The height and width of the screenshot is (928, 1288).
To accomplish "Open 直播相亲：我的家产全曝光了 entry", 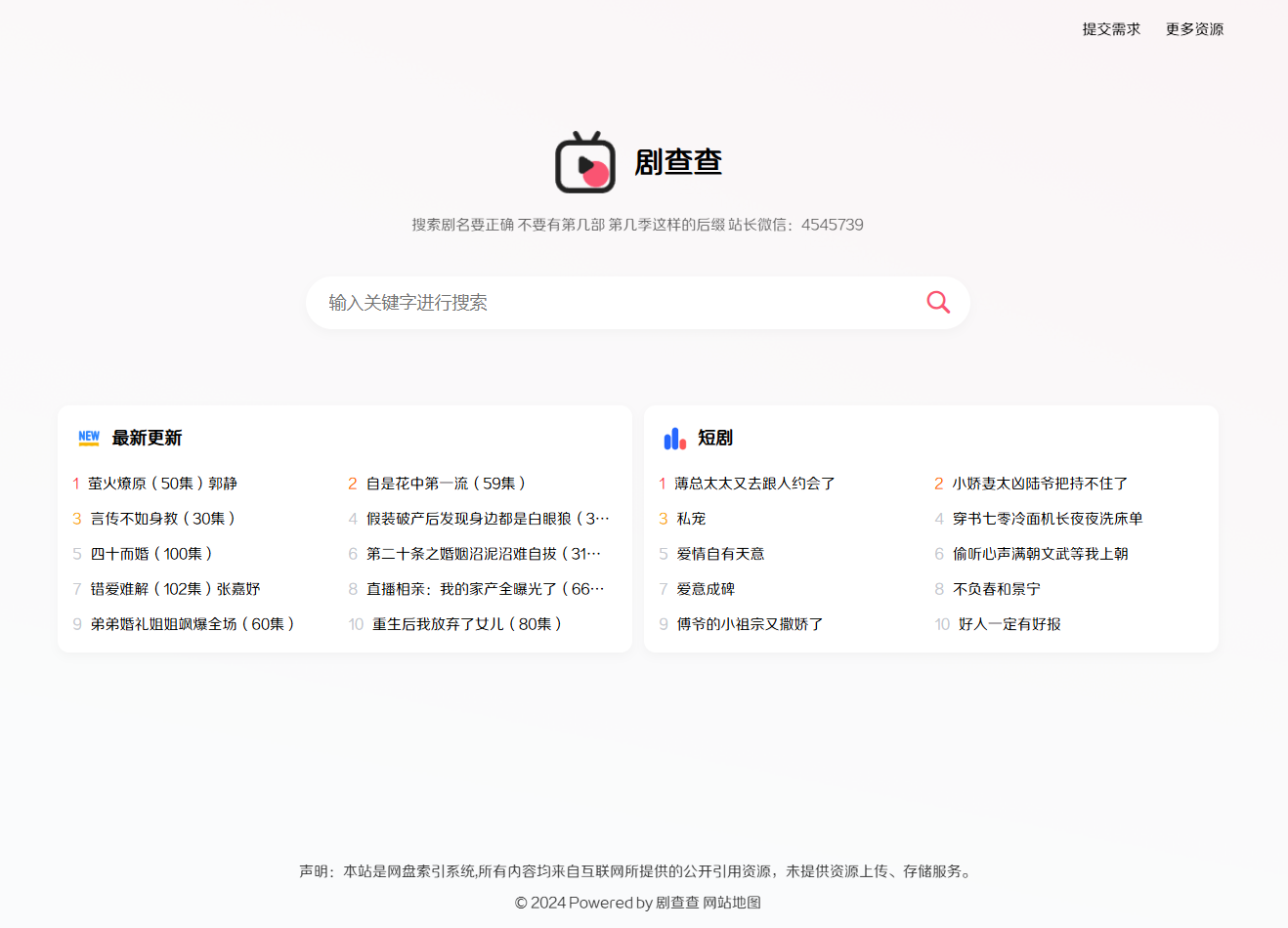I will [486, 589].
